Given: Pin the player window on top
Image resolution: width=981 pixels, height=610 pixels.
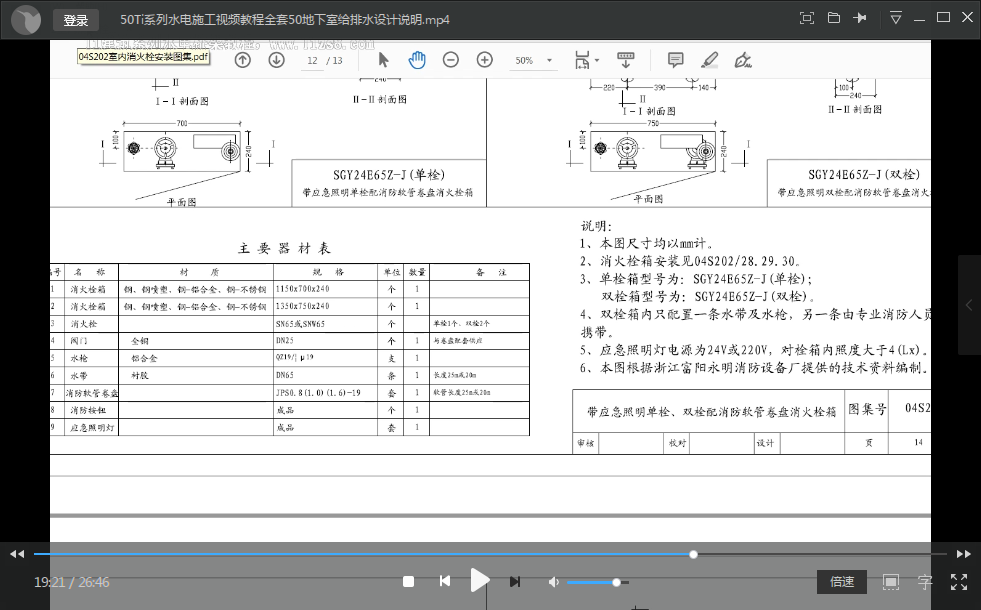Looking at the screenshot, I should coord(860,18).
